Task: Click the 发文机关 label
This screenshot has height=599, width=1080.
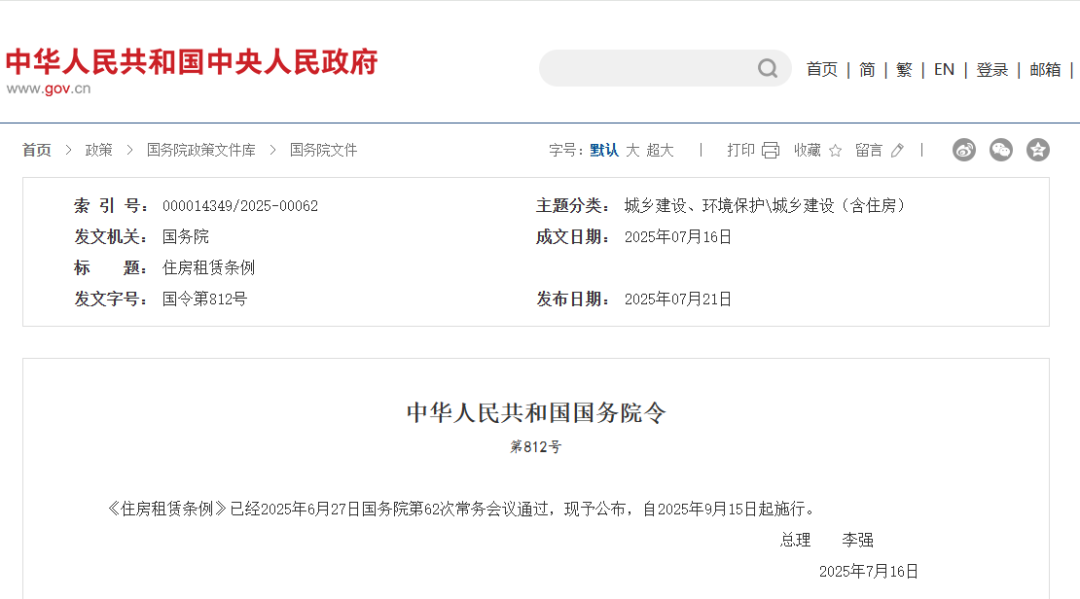Action: pos(110,237)
